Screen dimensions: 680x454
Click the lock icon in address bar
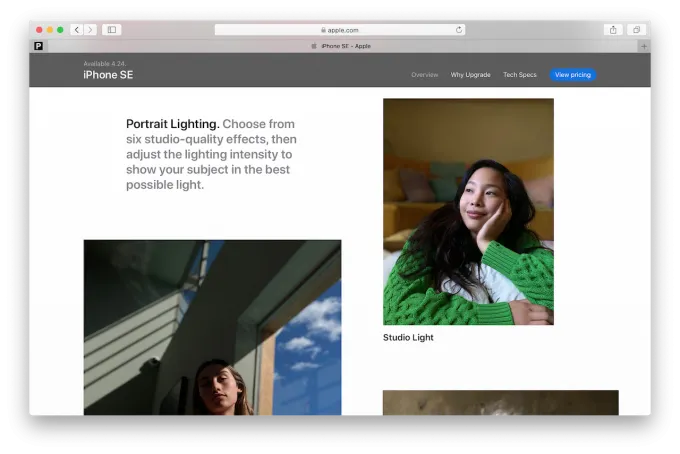pos(323,30)
